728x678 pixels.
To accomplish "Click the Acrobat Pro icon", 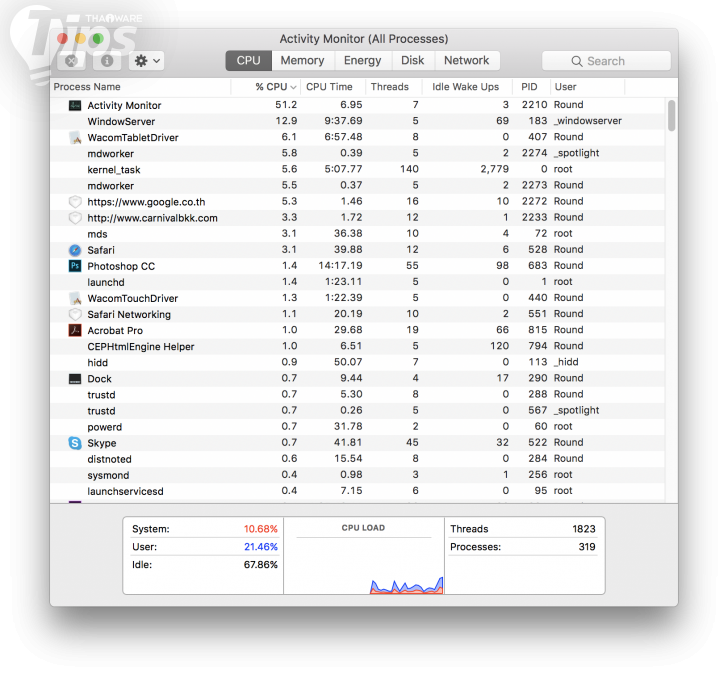I will tap(75, 331).
